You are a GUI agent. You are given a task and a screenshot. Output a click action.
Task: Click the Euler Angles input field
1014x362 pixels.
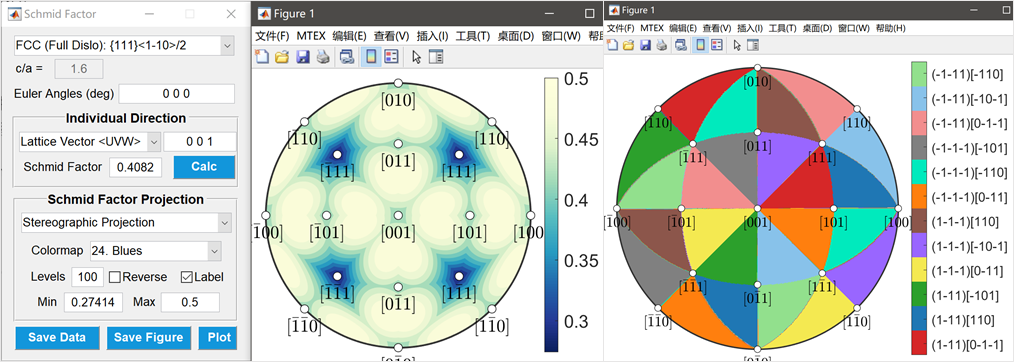coord(177,94)
